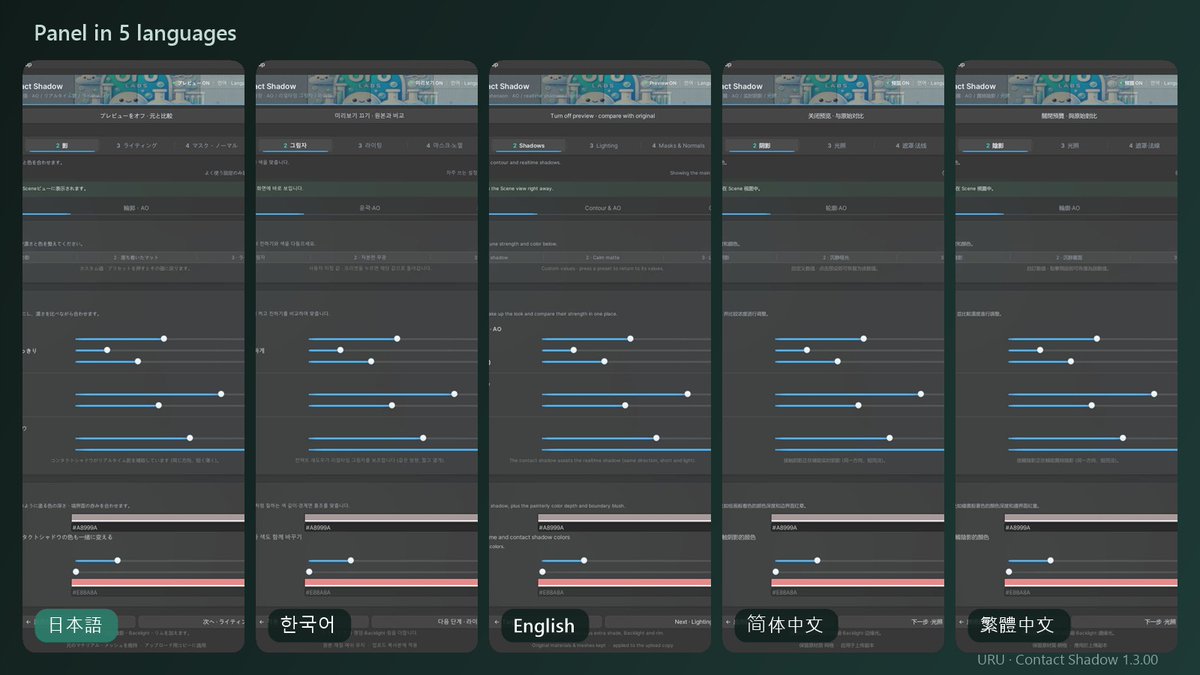Select the 'Contour & AO' sub-tab
Image resolution: width=1200 pixels, height=675 pixels.
tap(603, 208)
